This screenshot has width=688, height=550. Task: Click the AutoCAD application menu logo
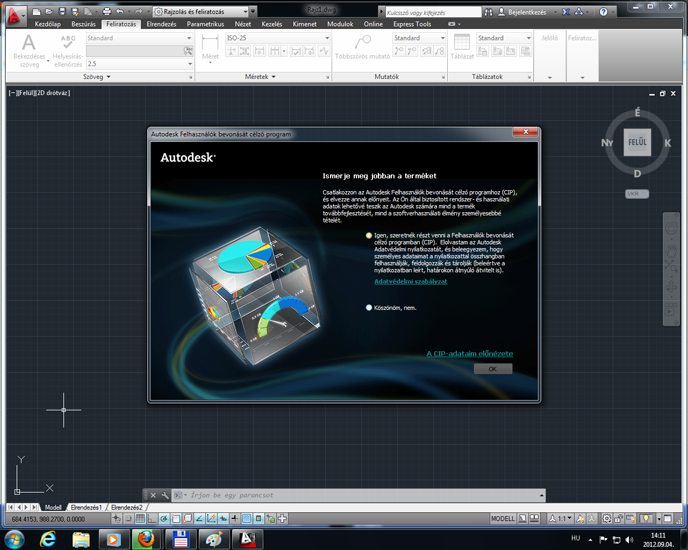pyautogui.click(x=13, y=13)
